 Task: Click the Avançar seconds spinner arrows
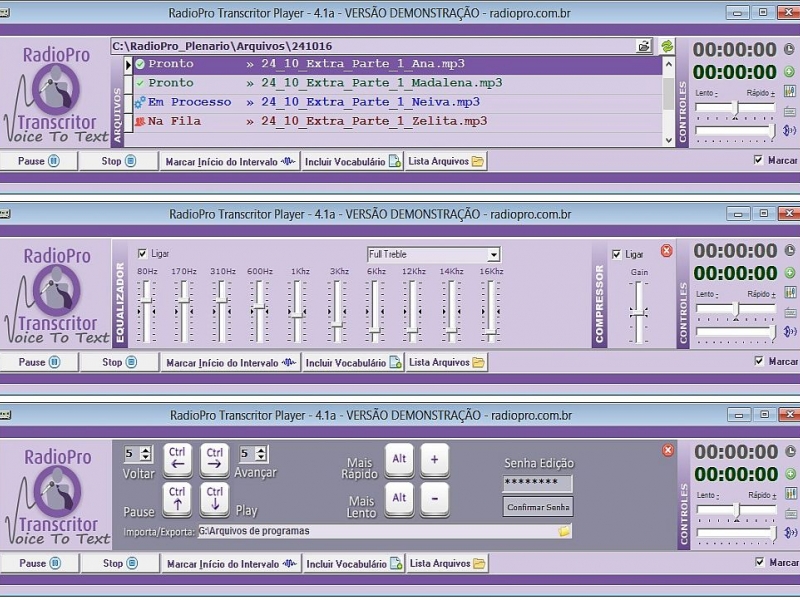pyautogui.click(x=261, y=454)
